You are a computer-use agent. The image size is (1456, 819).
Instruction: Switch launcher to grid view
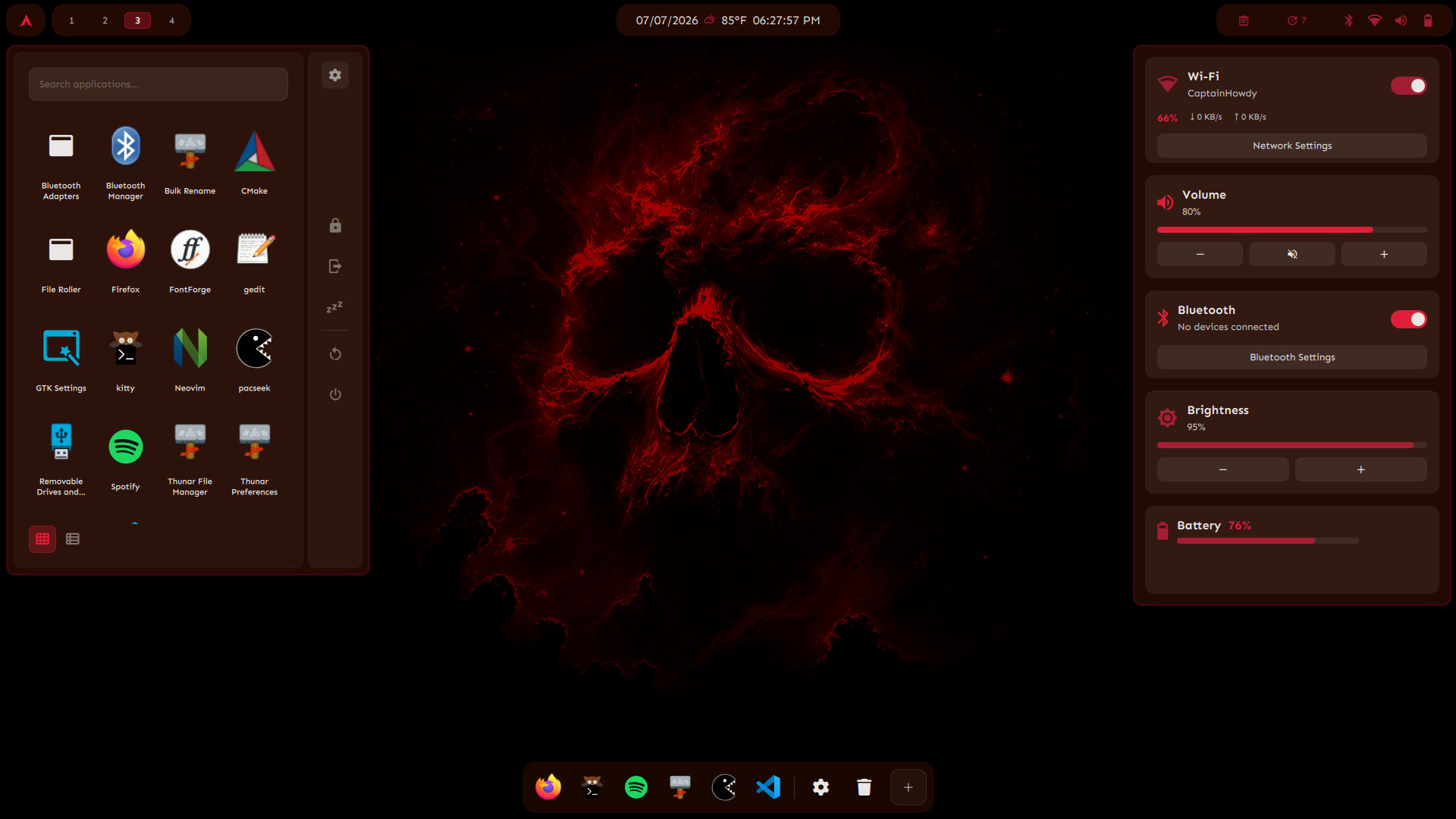coord(42,539)
